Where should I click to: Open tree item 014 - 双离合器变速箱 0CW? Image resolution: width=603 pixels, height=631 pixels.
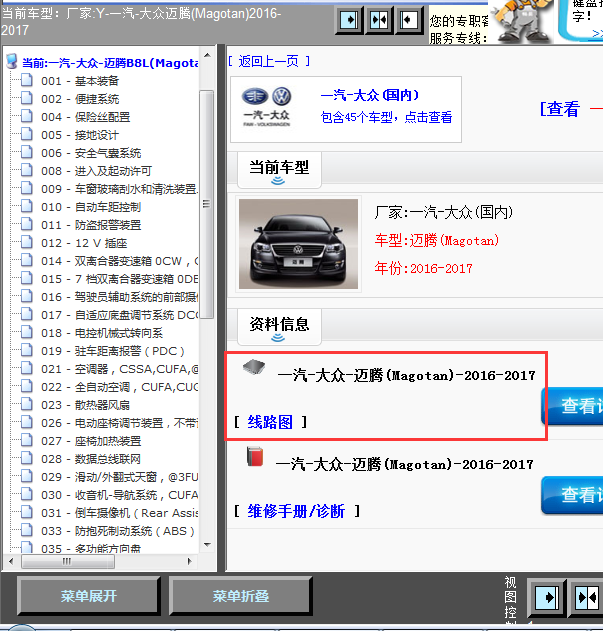(120, 261)
